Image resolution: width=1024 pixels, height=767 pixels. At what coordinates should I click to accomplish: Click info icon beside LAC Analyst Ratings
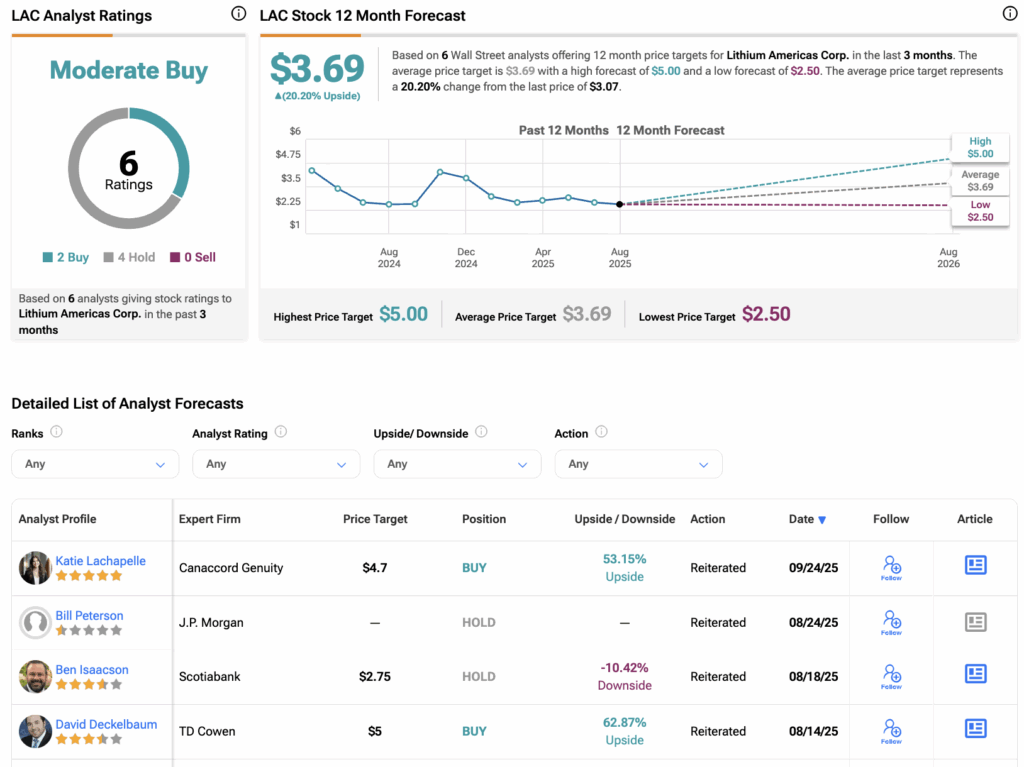click(239, 14)
